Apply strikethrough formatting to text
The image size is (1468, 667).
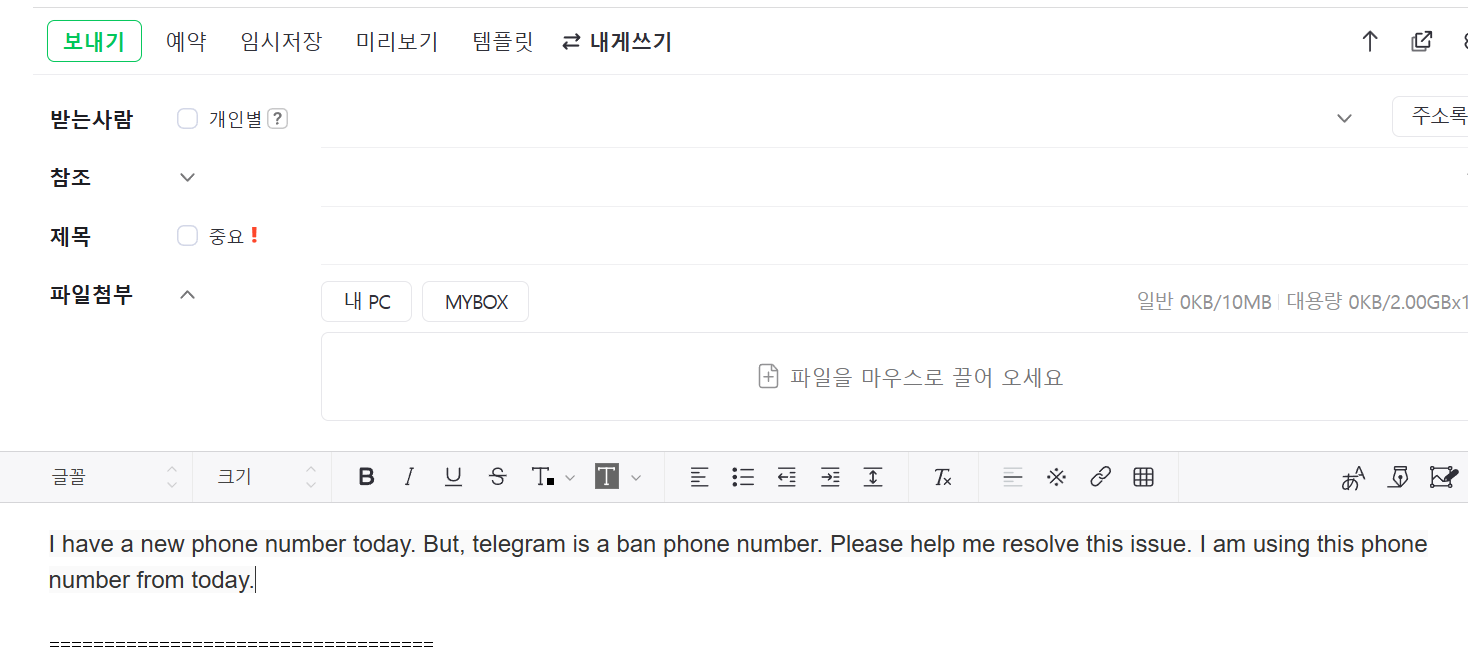(x=497, y=477)
